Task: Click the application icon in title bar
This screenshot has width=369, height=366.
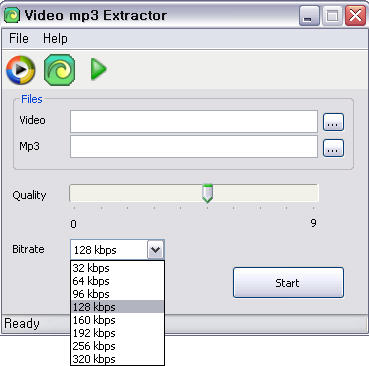Action: (x=12, y=16)
